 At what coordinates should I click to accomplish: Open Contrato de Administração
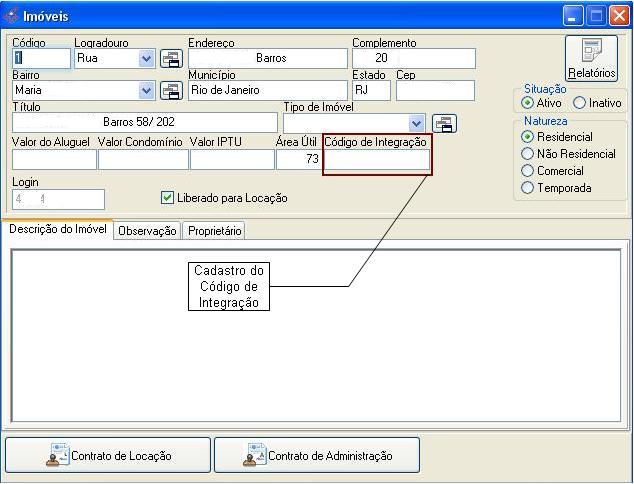click(x=317, y=455)
